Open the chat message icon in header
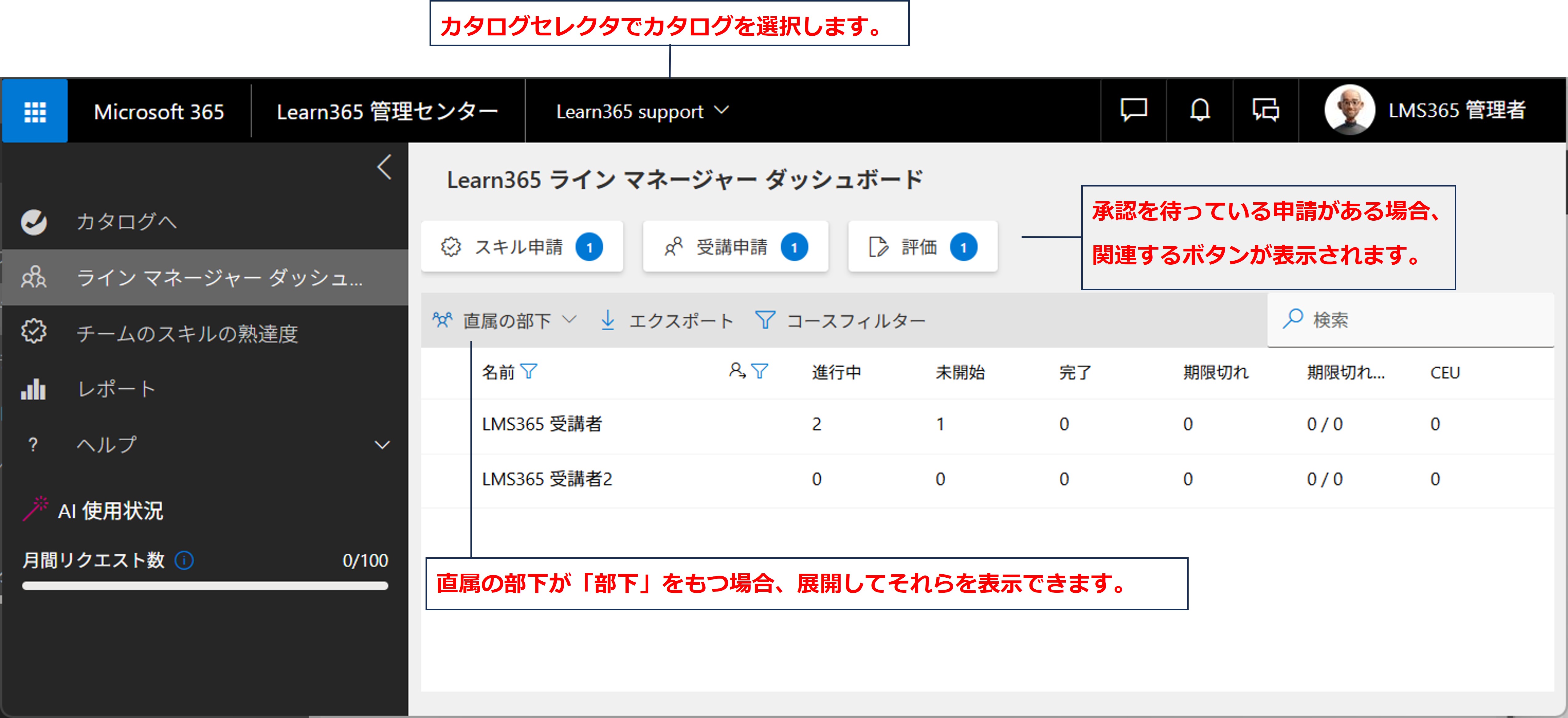Viewport: 1568px width, 718px height. click(1134, 110)
